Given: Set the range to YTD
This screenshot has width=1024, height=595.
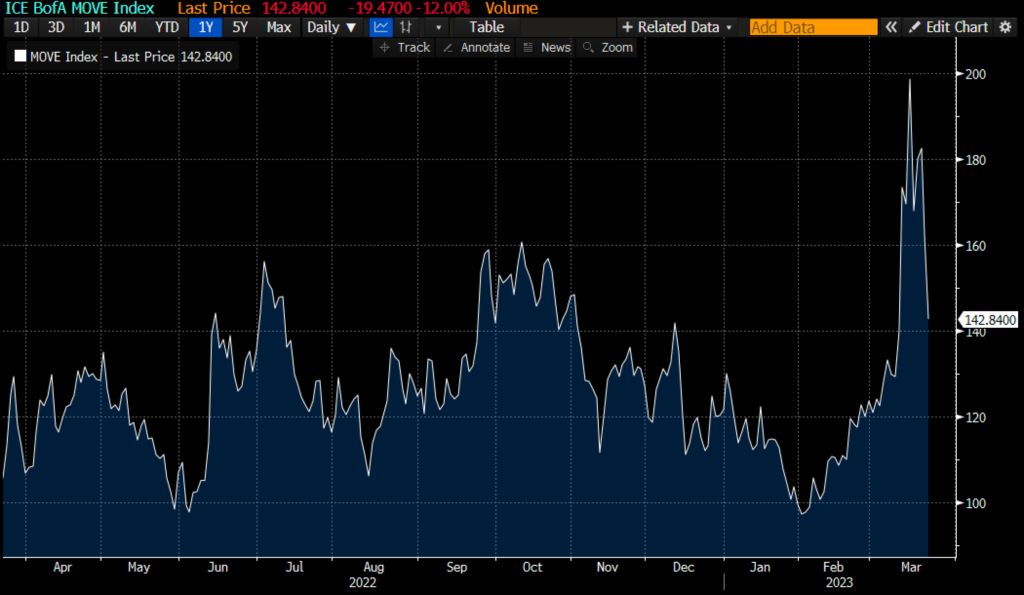Looking at the screenshot, I should 166,27.
